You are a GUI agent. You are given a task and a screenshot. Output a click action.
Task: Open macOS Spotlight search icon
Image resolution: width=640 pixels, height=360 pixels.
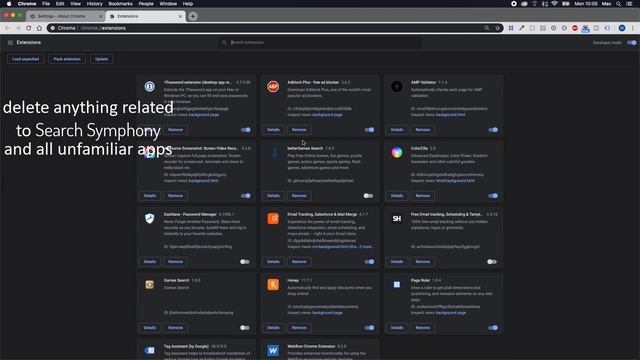(618, 4)
